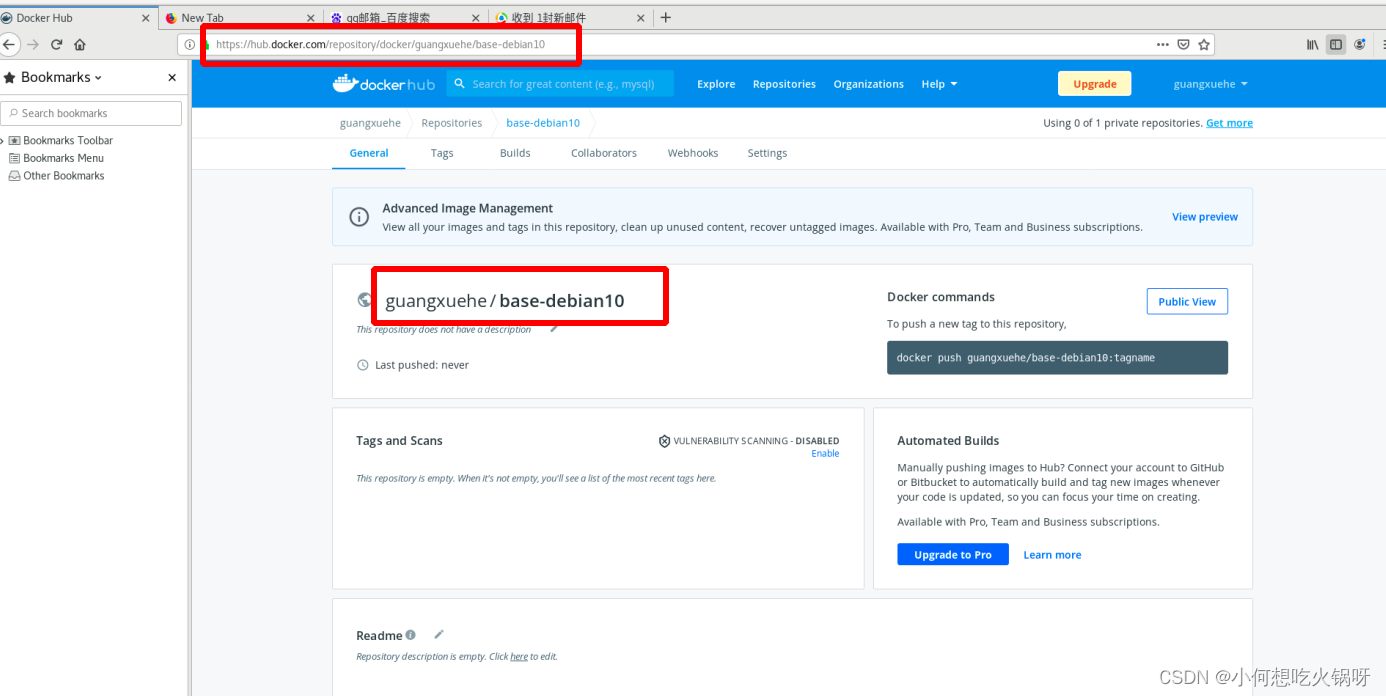Edit repository description pencil icon

(554, 329)
